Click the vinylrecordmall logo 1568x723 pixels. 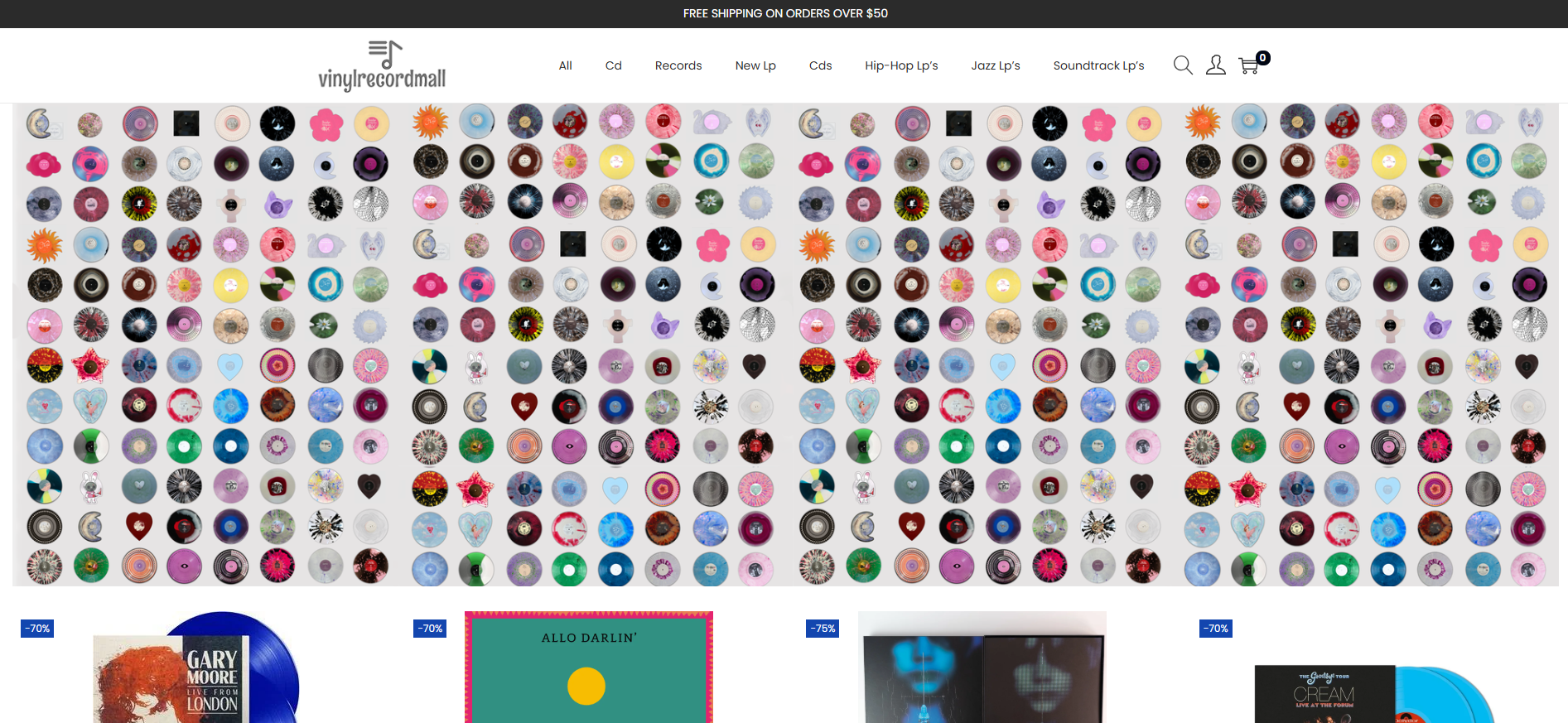(382, 65)
